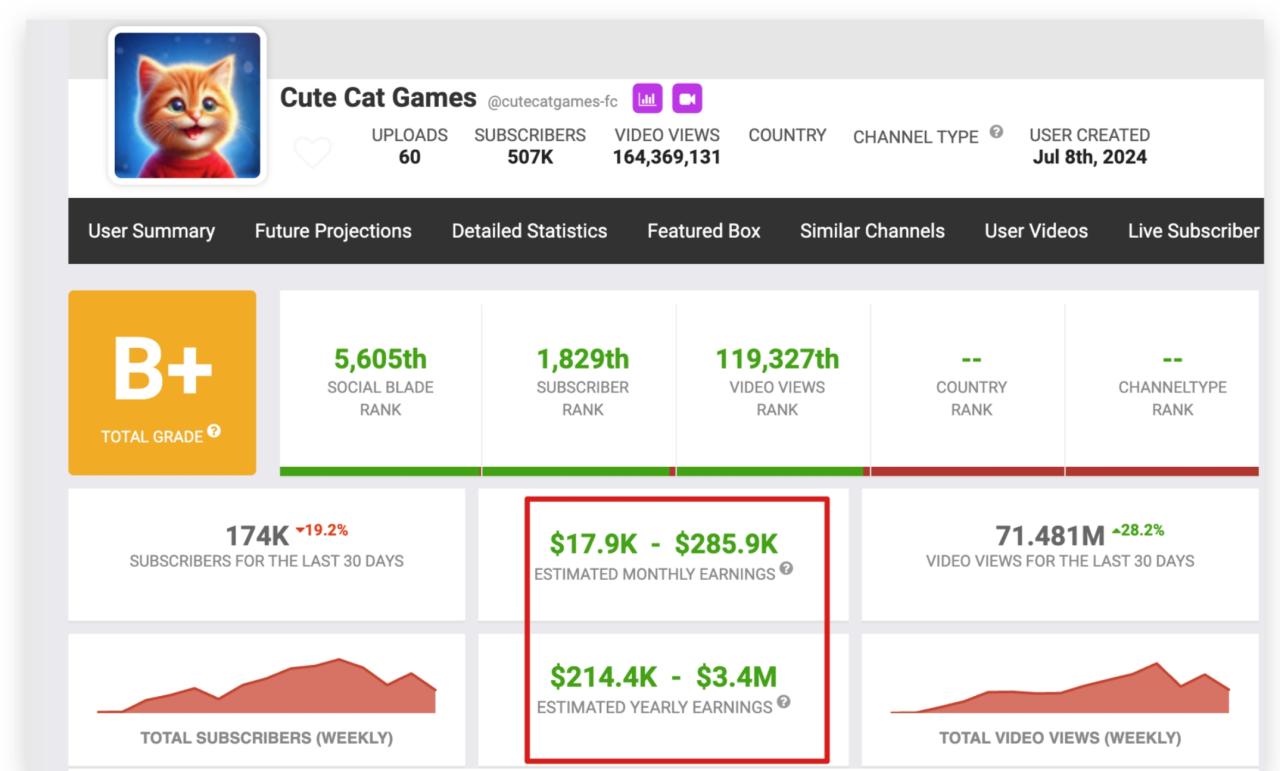Click the @cutecatgames-fc channel handle
This screenshot has width=1280, height=771.
point(552,100)
